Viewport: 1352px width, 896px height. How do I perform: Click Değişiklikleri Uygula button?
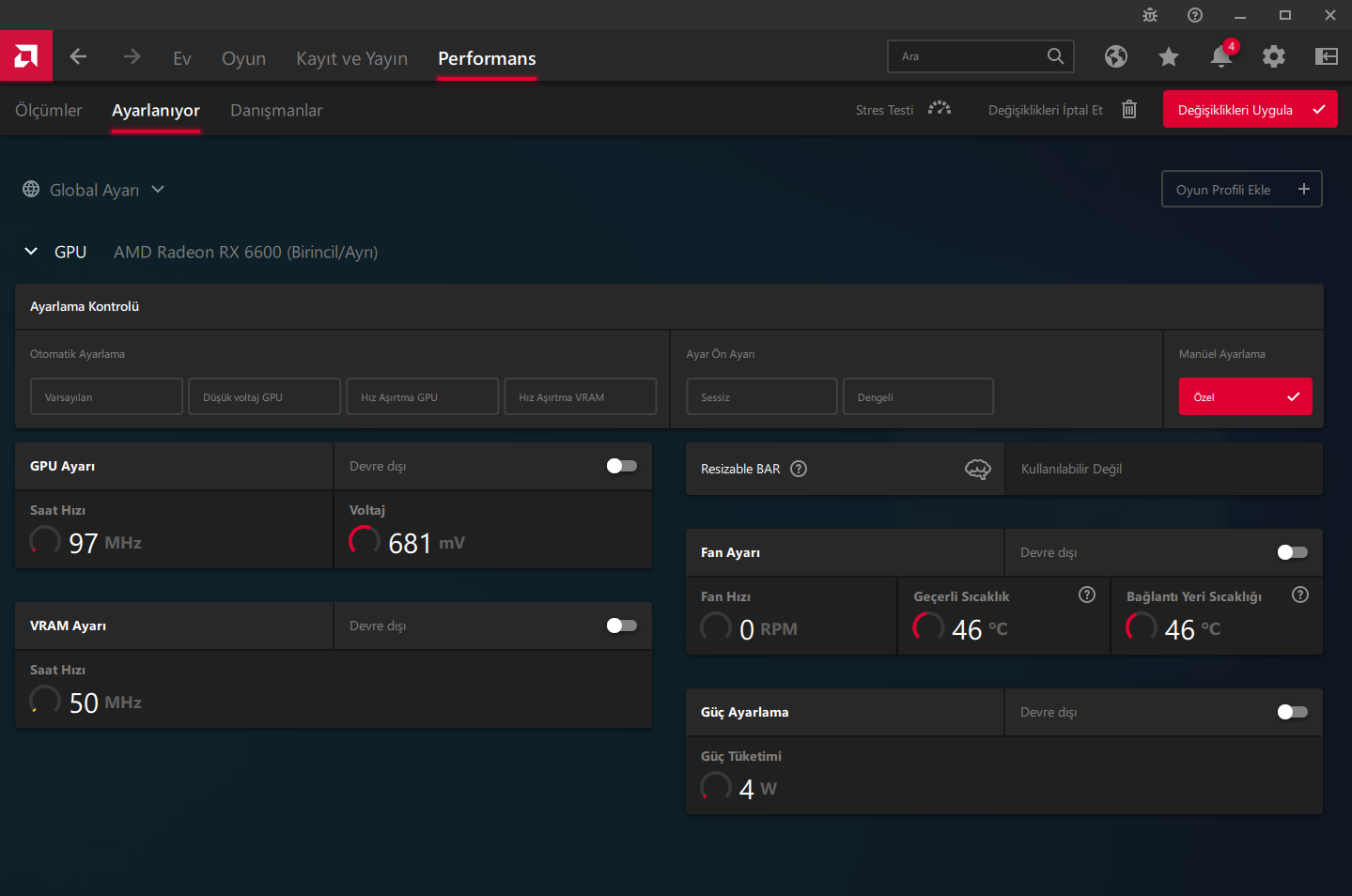coord(1250,110)
